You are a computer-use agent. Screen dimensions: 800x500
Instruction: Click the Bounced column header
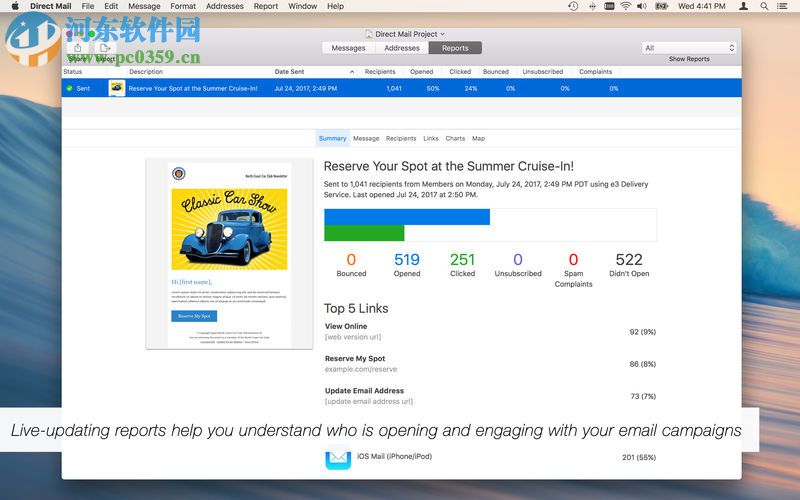click(x=496, y=72)
